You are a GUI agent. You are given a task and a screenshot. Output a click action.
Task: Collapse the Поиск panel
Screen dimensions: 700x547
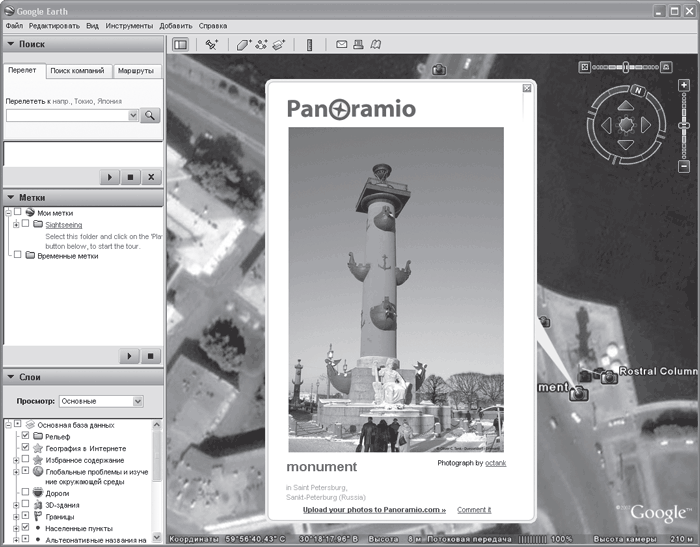11,44
